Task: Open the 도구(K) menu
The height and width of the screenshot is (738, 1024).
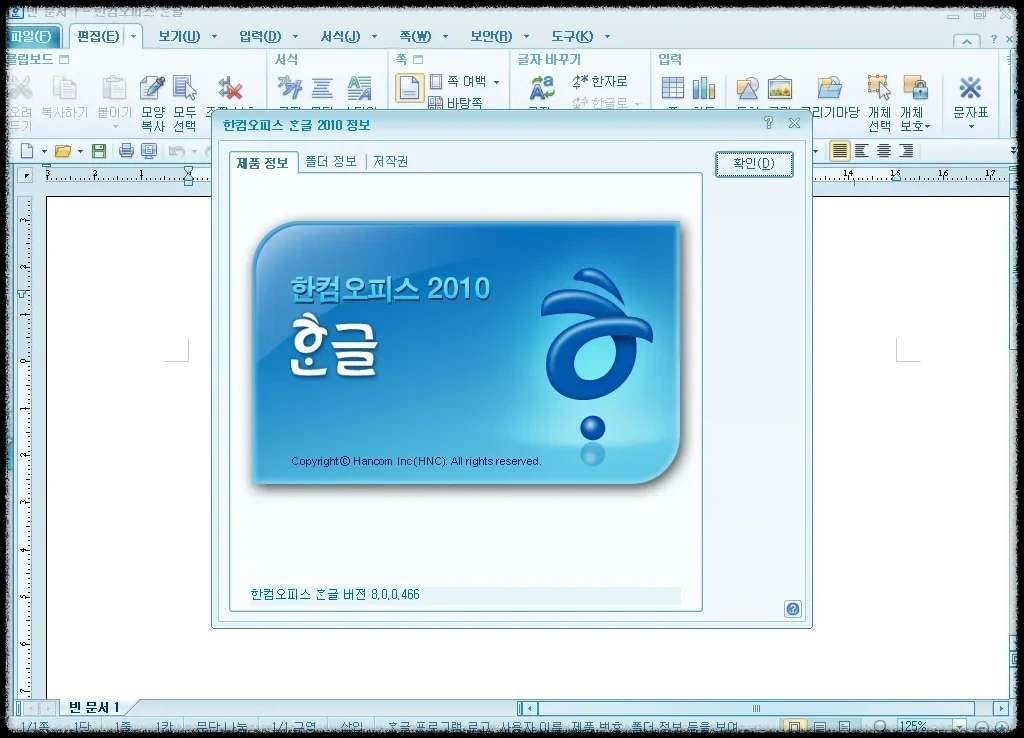Action: coord(573,35)
